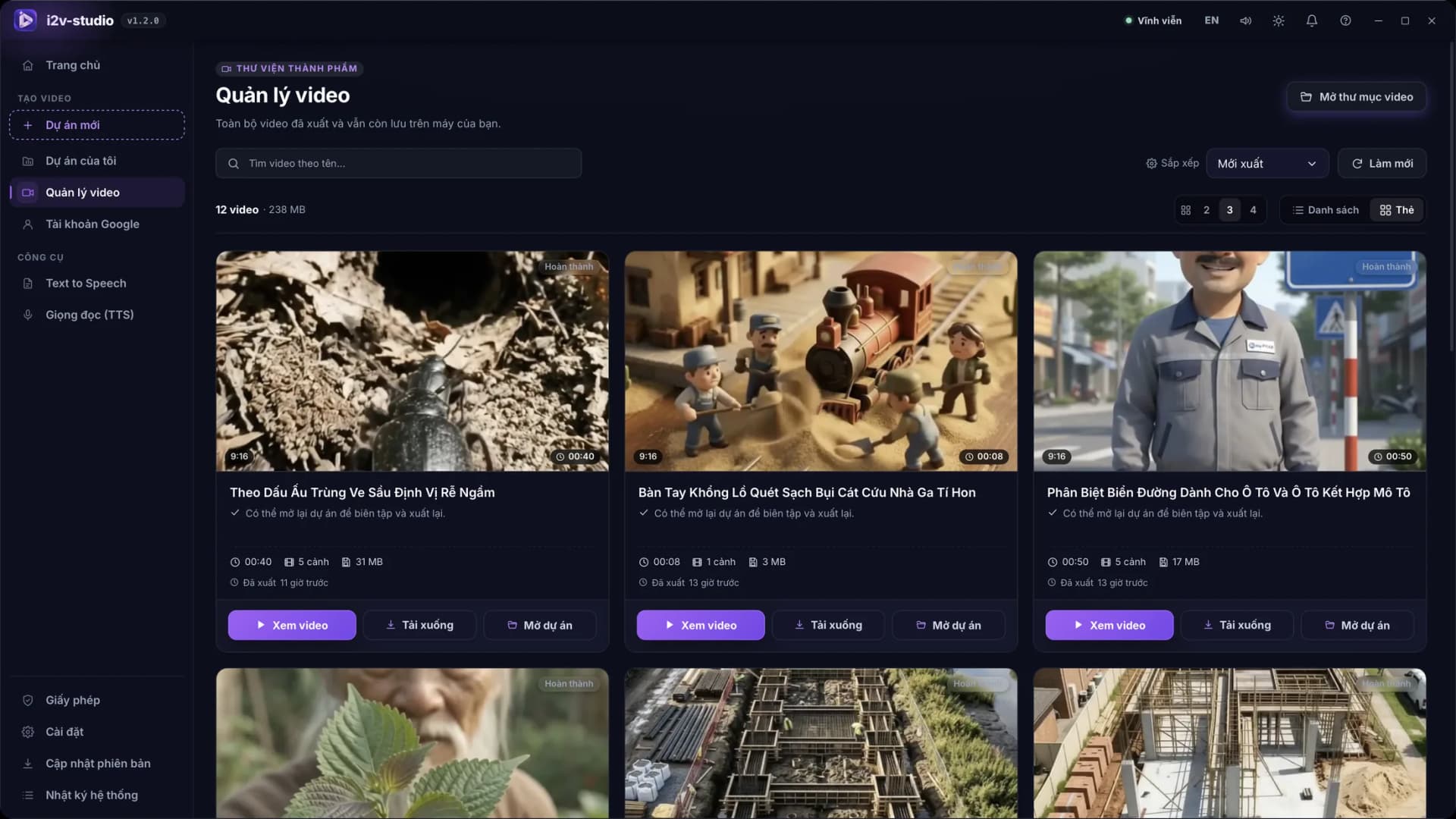Click the 00:50 duration badge on road sign thumbnail
Viewport: 1456px width, 819px height.
(1393, 457)
